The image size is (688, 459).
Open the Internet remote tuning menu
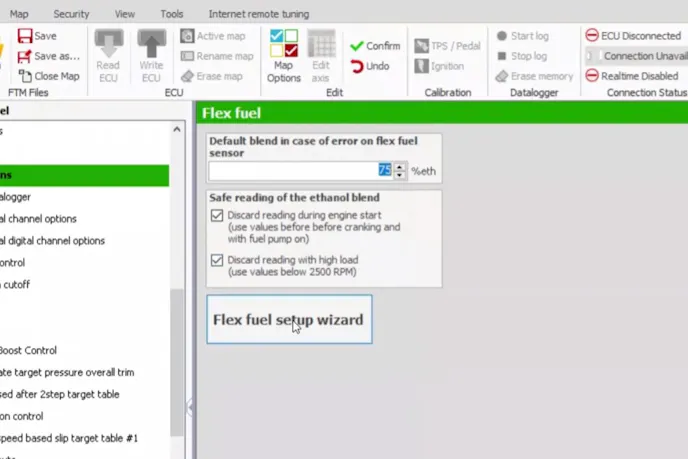pyautogui.click(x=258, y=14)
